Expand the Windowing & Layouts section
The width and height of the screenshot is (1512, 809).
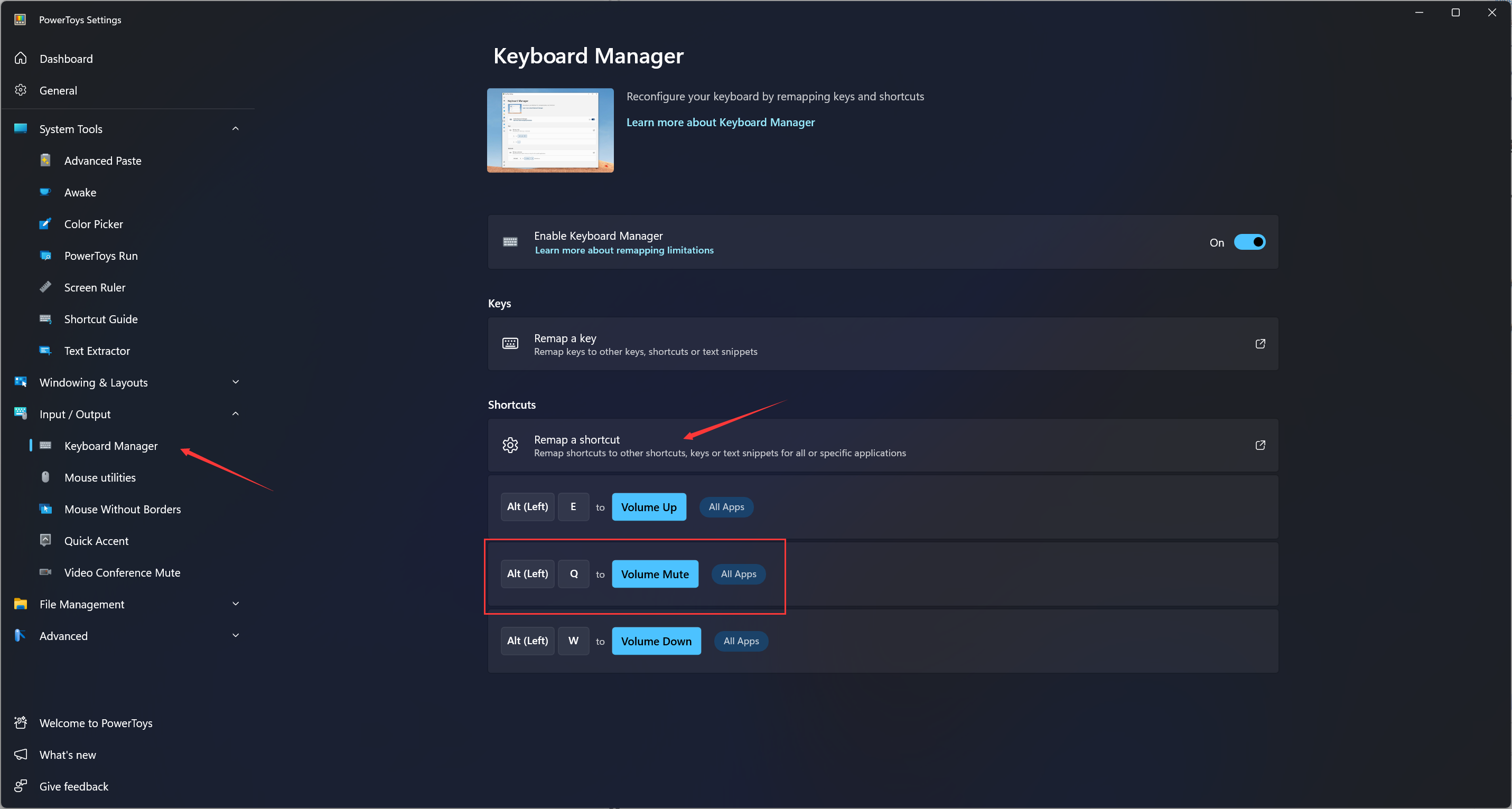(236, 382)
